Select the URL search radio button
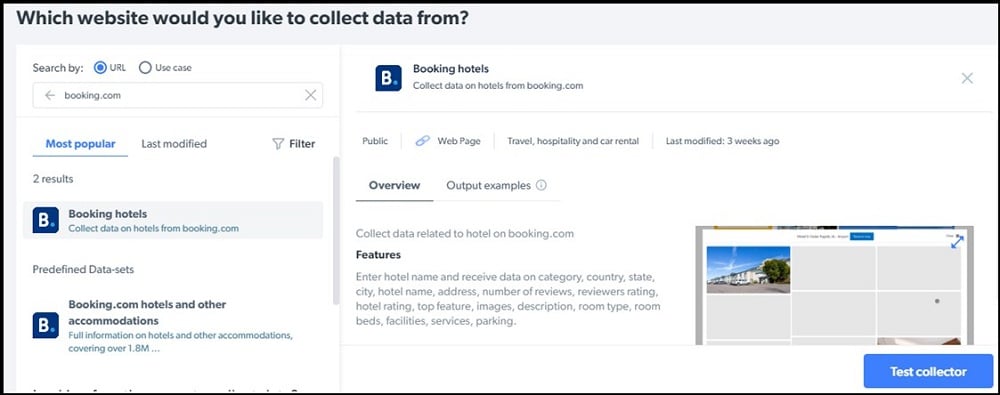This screenshot has width=1000, height=395. coord(100,68)
